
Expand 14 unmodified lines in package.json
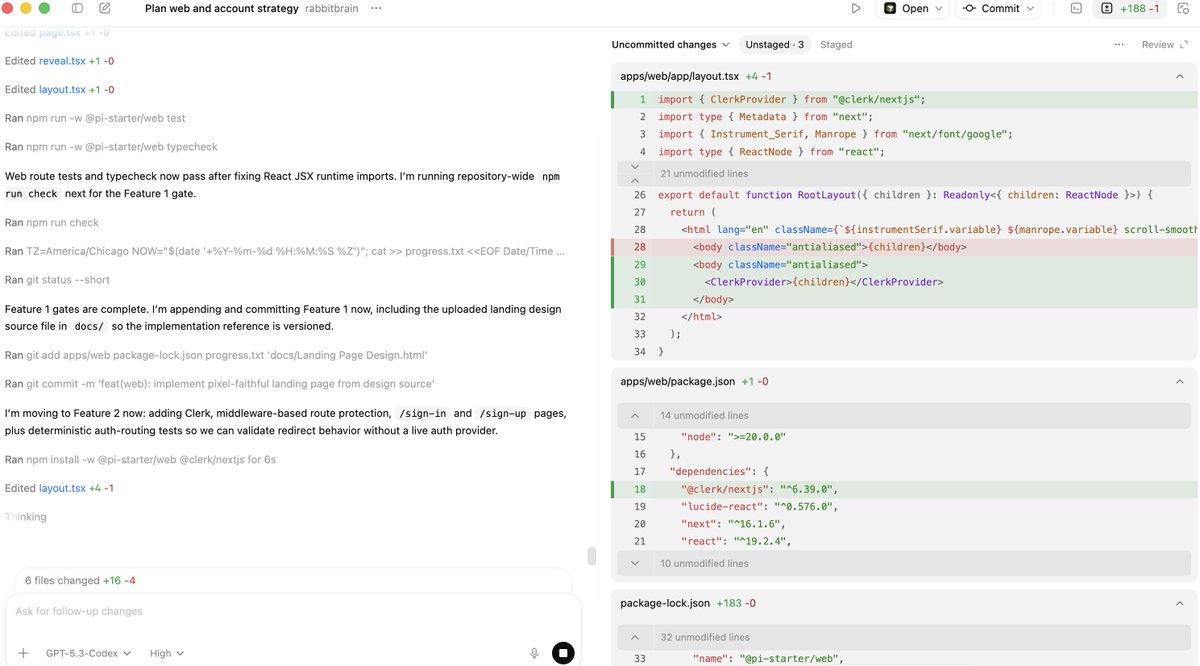[904, 415]
